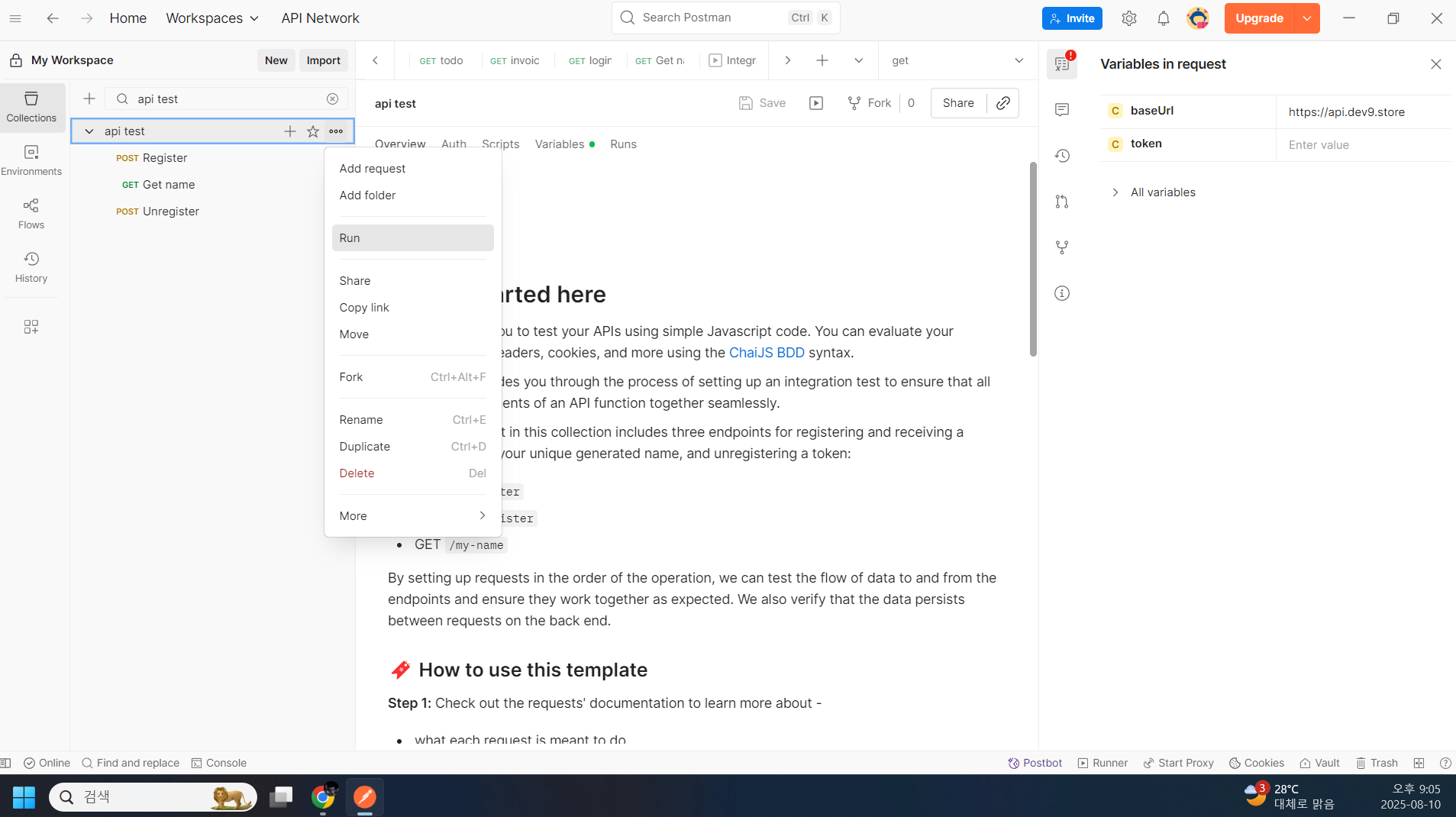Click the token value input field

[x=1363, y=145]
